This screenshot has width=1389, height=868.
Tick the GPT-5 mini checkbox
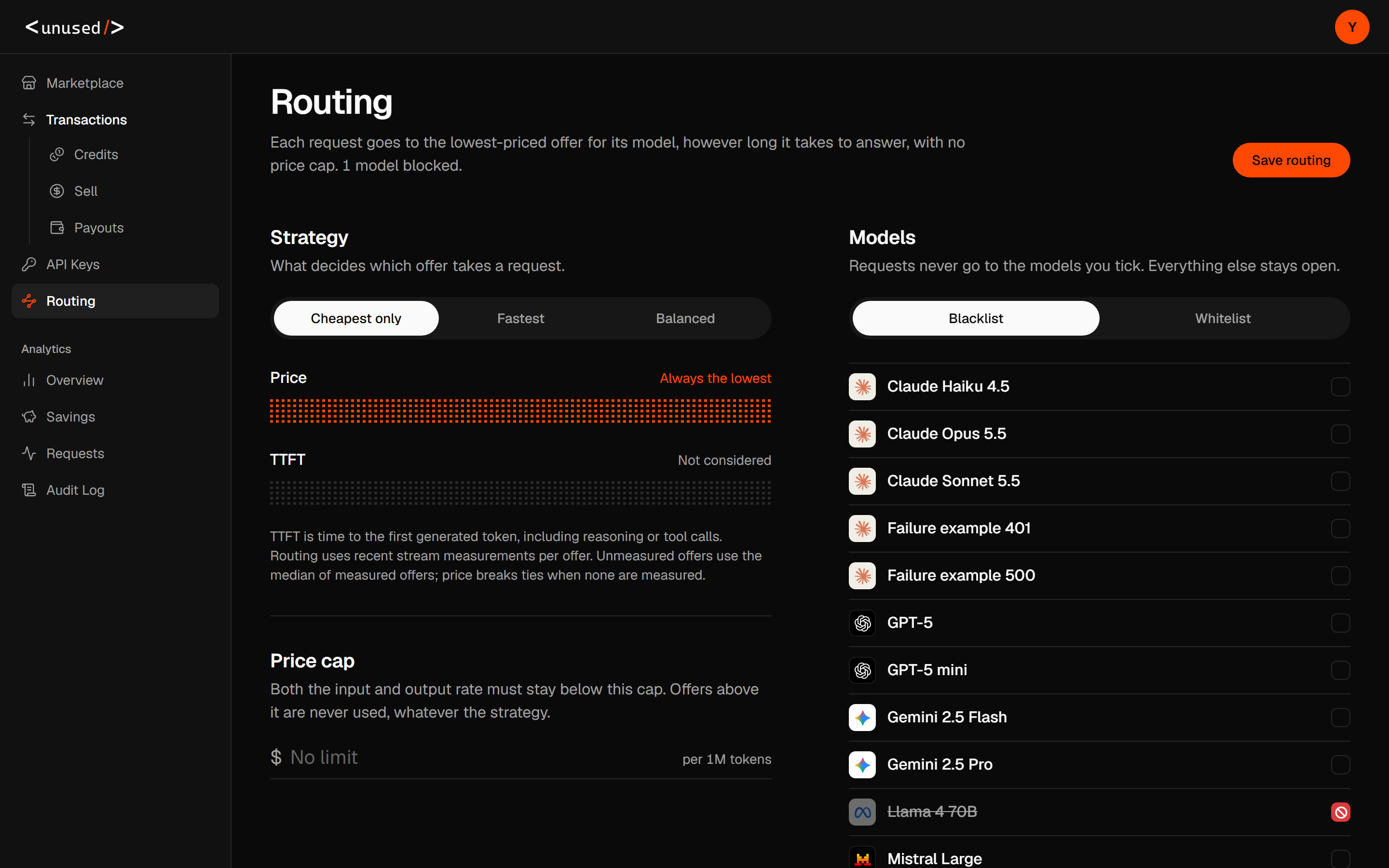[x=1340, y=670]
